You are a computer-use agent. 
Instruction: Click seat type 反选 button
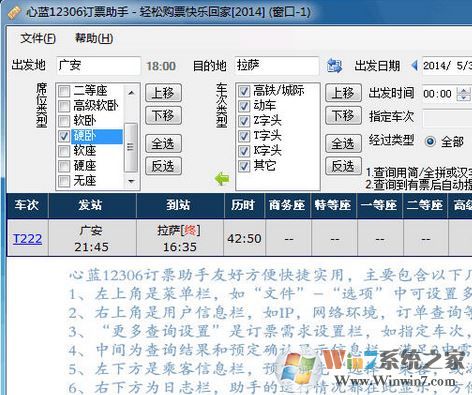pyautogui.click(x=163, y=166)
